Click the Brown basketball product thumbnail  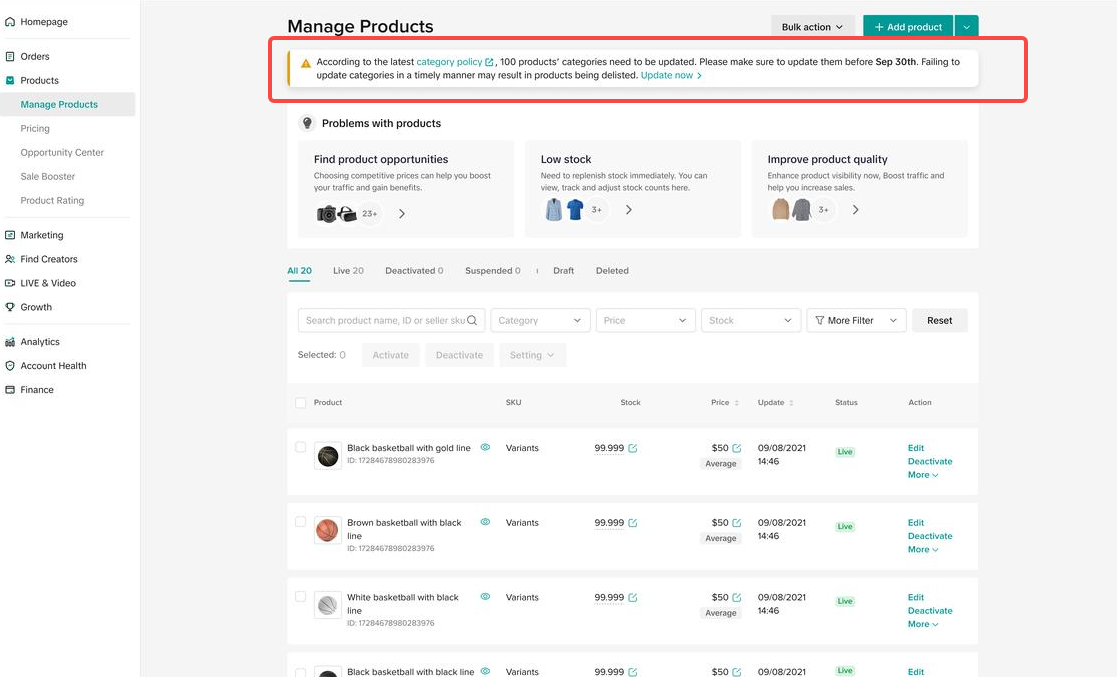click(x=328, y=530)
